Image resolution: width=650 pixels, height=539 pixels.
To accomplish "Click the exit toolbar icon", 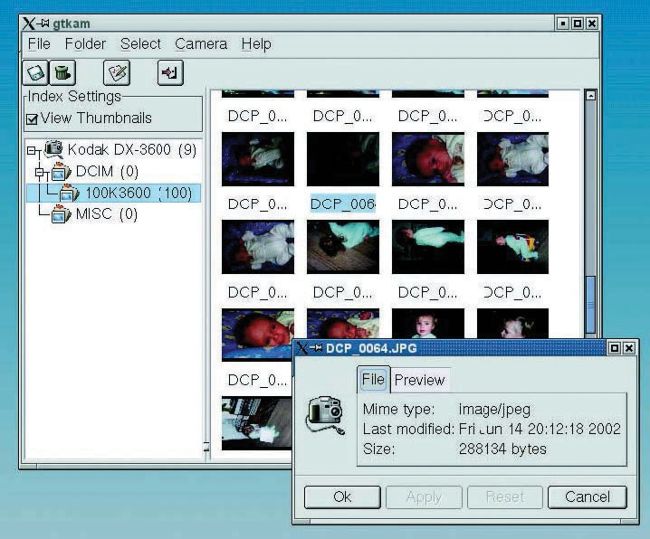I will [170, 72].
